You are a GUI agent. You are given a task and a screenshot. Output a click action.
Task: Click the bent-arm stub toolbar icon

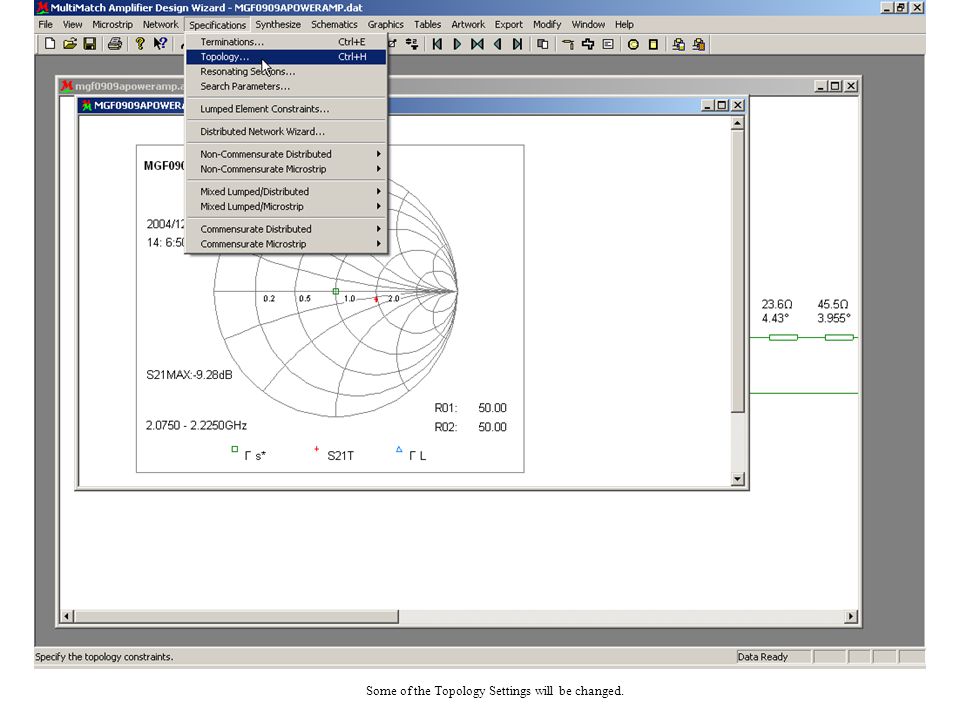click(x=568, y=44)
